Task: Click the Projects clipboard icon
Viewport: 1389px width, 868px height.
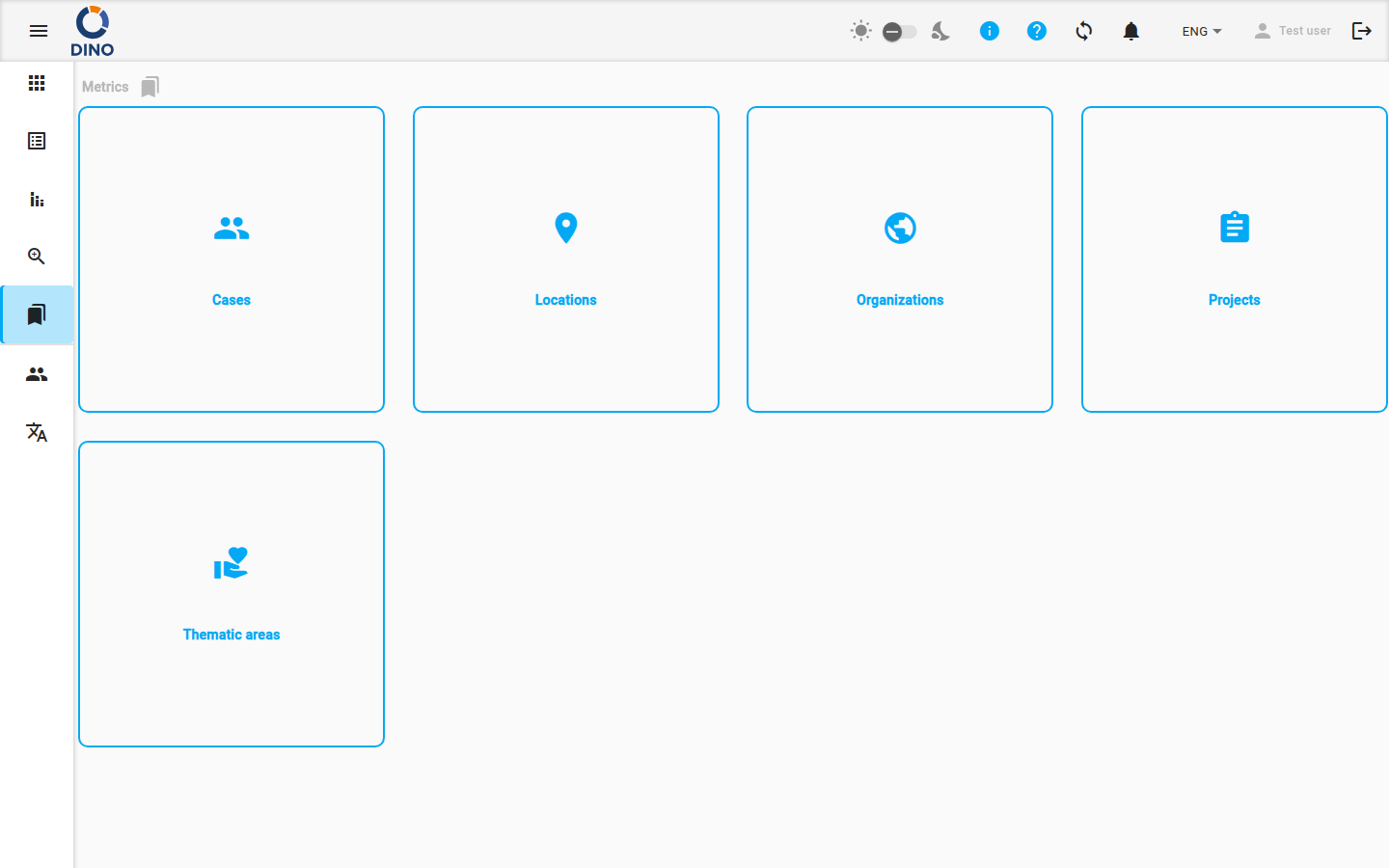Action: pyautogui.click(x=1235, y=228)
